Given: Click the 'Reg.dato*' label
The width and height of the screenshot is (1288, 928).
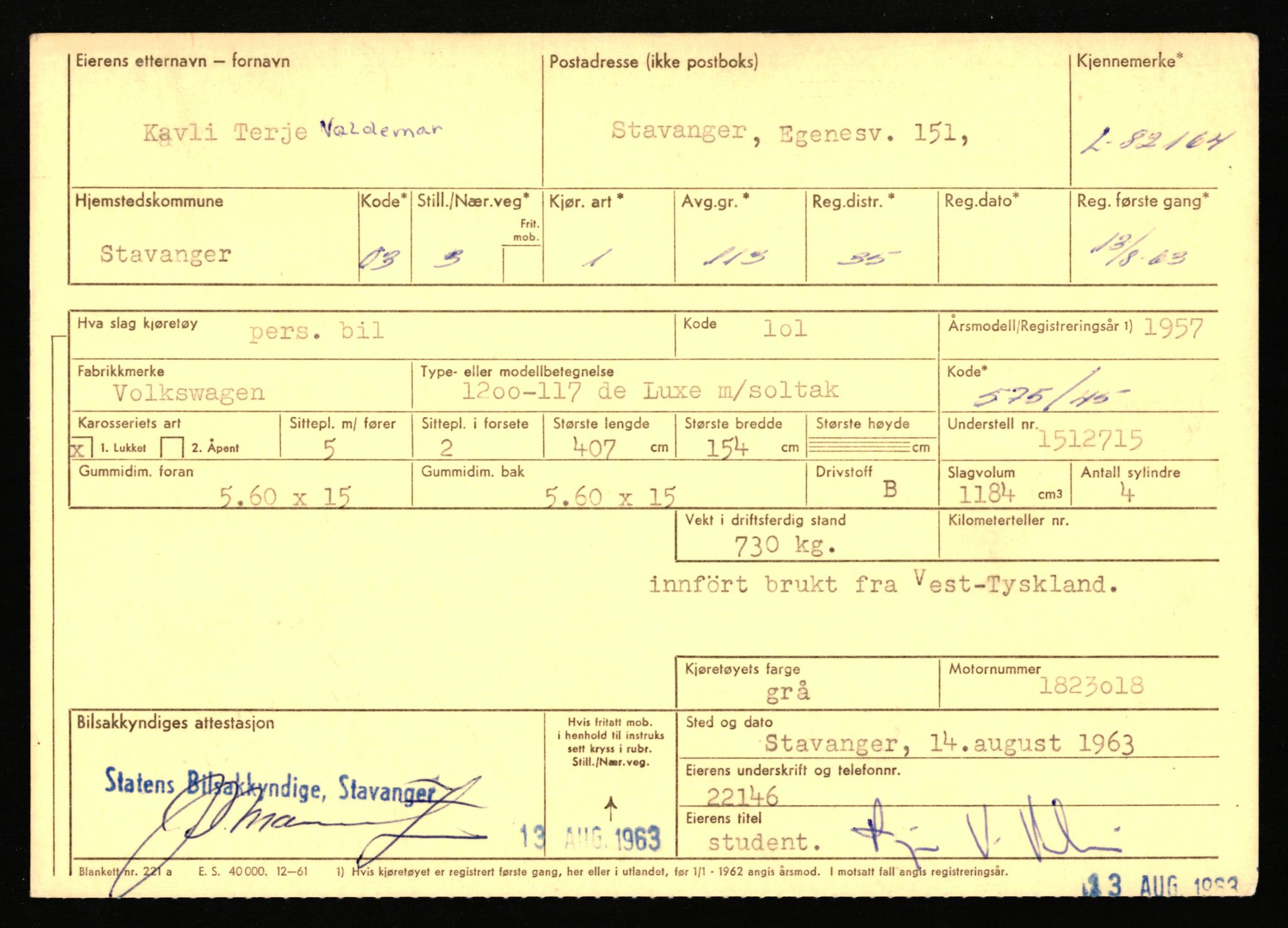Looking at the screenshot, I should coord(982,201).
